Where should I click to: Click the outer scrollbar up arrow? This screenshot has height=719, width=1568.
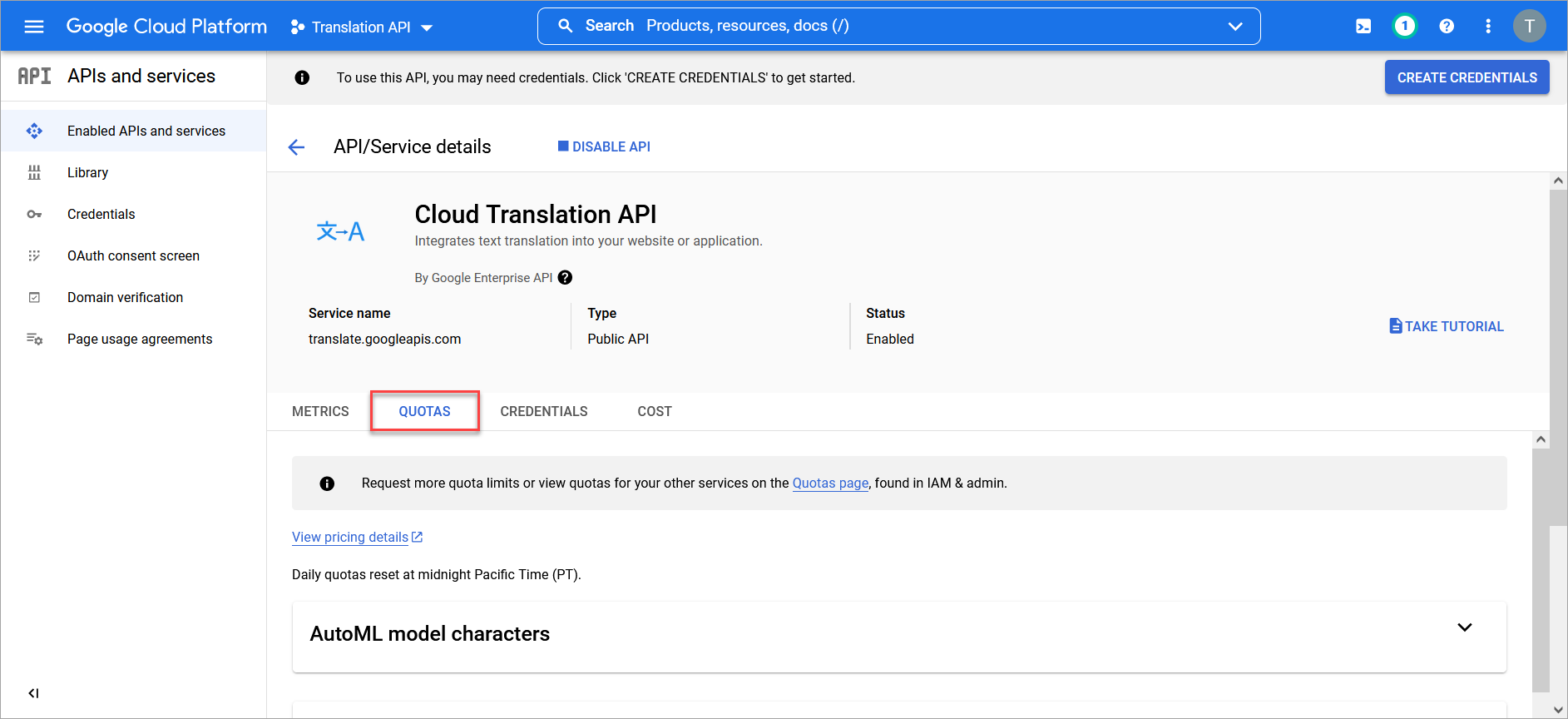(x=1558, y=181)
